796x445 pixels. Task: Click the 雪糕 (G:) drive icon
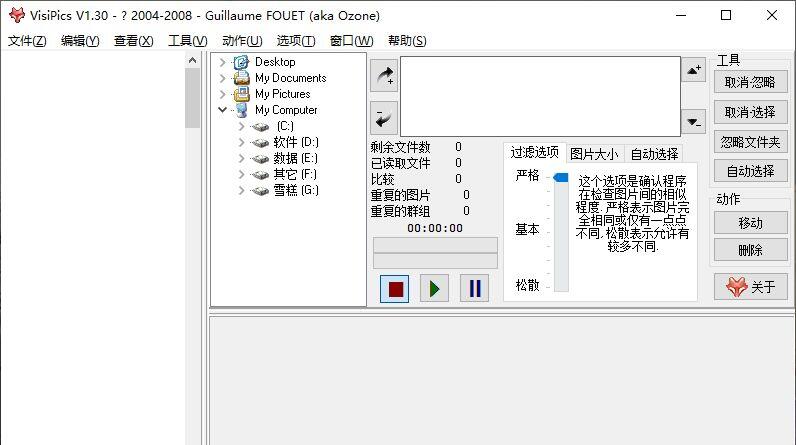(x=260, y=191)
